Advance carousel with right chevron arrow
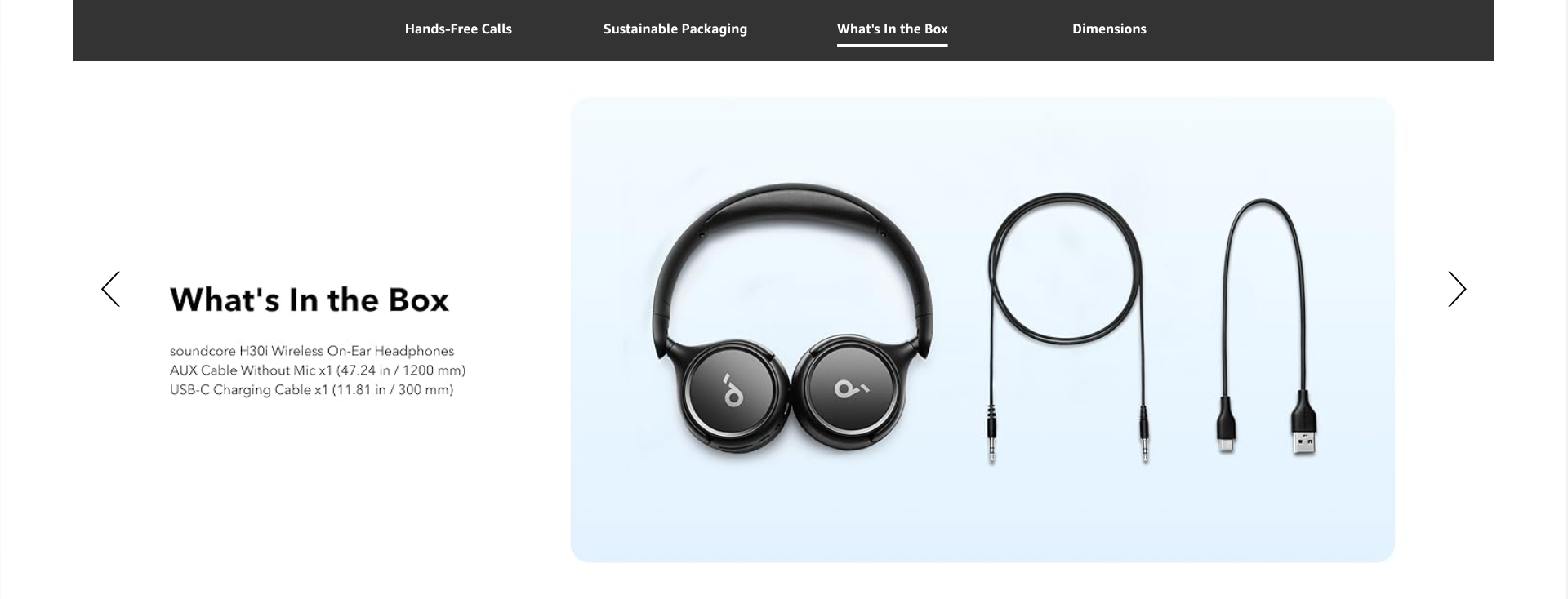1568x599 pixels. click(x=1457, y=290)
